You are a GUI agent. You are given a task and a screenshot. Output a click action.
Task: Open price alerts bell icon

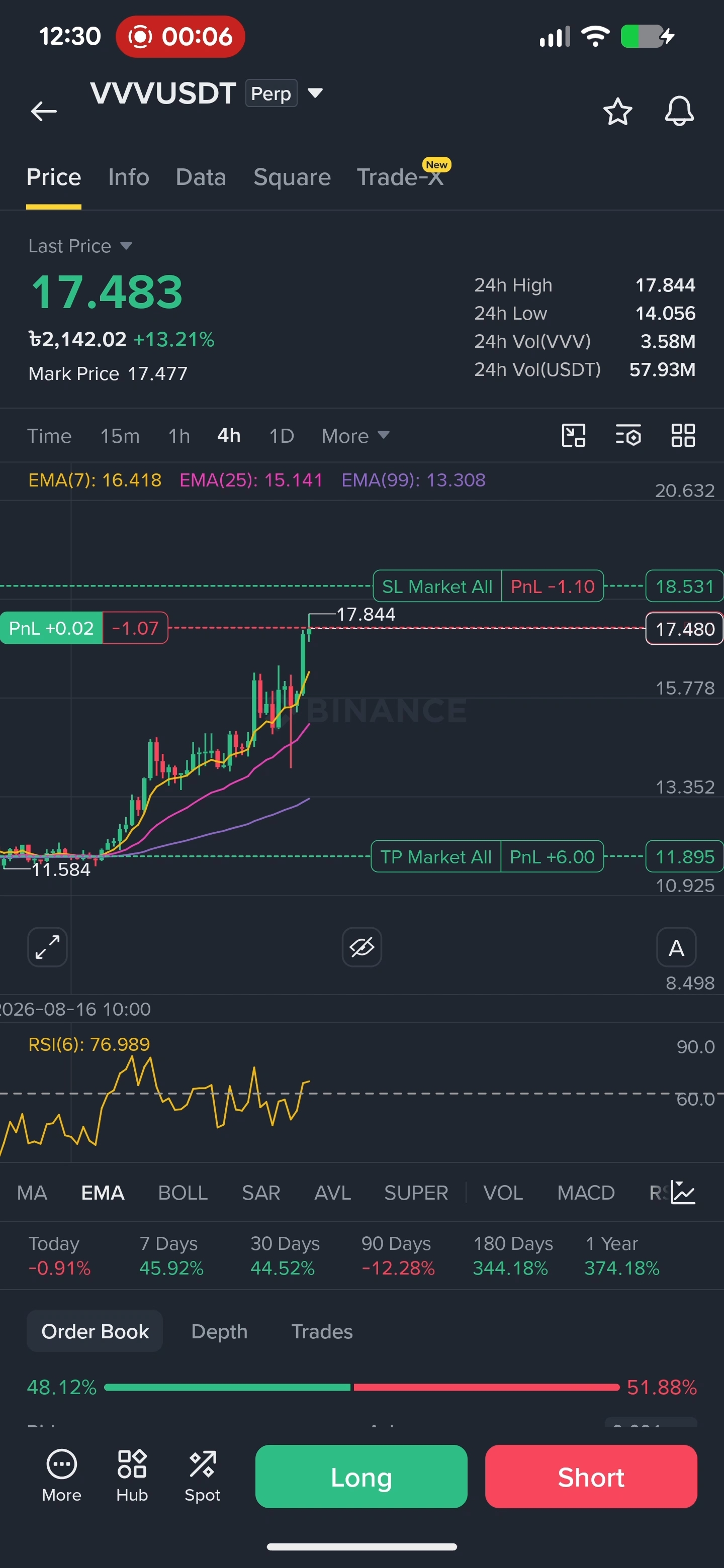click(x=679, y=112)
